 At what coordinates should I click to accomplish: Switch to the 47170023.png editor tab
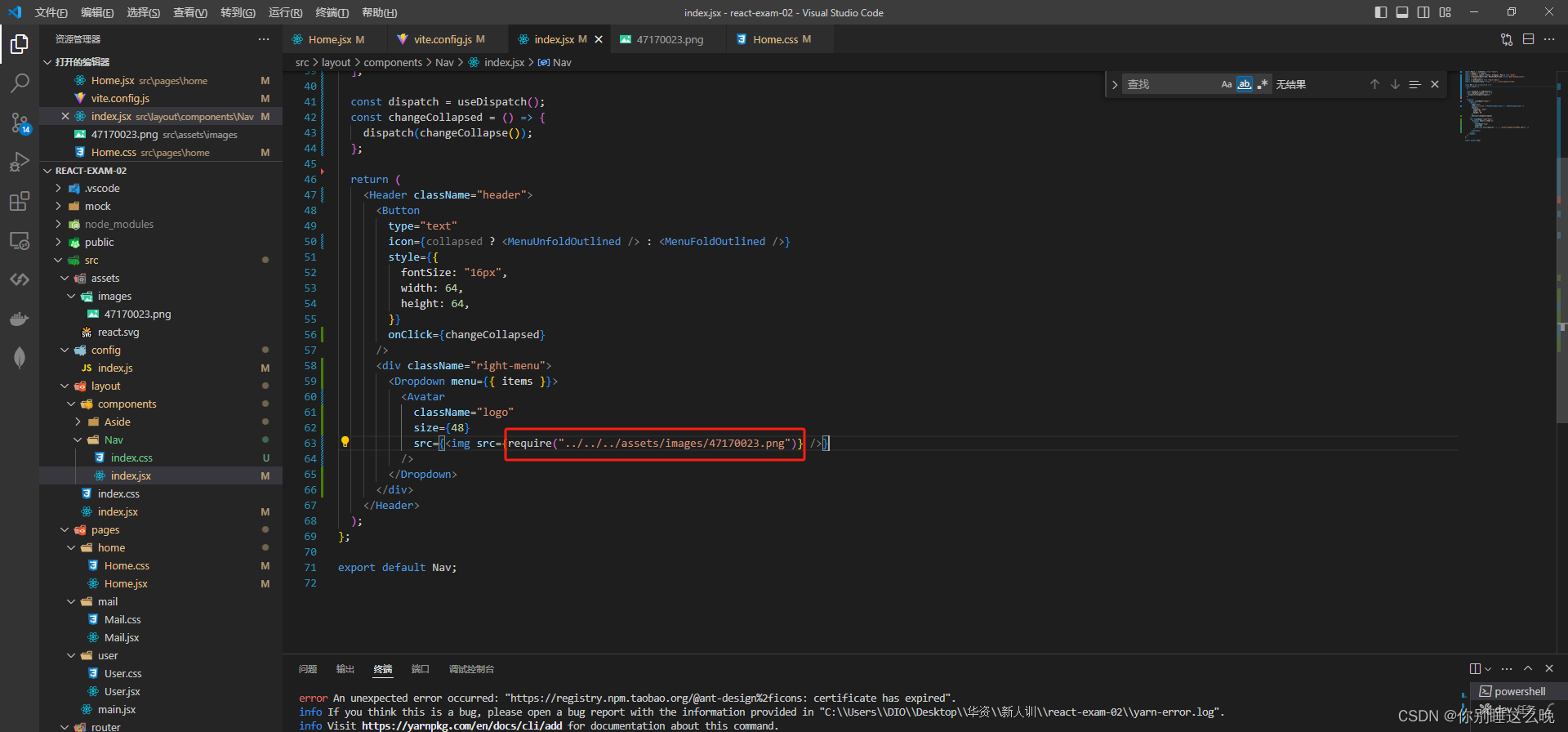[x=669, y=39]
